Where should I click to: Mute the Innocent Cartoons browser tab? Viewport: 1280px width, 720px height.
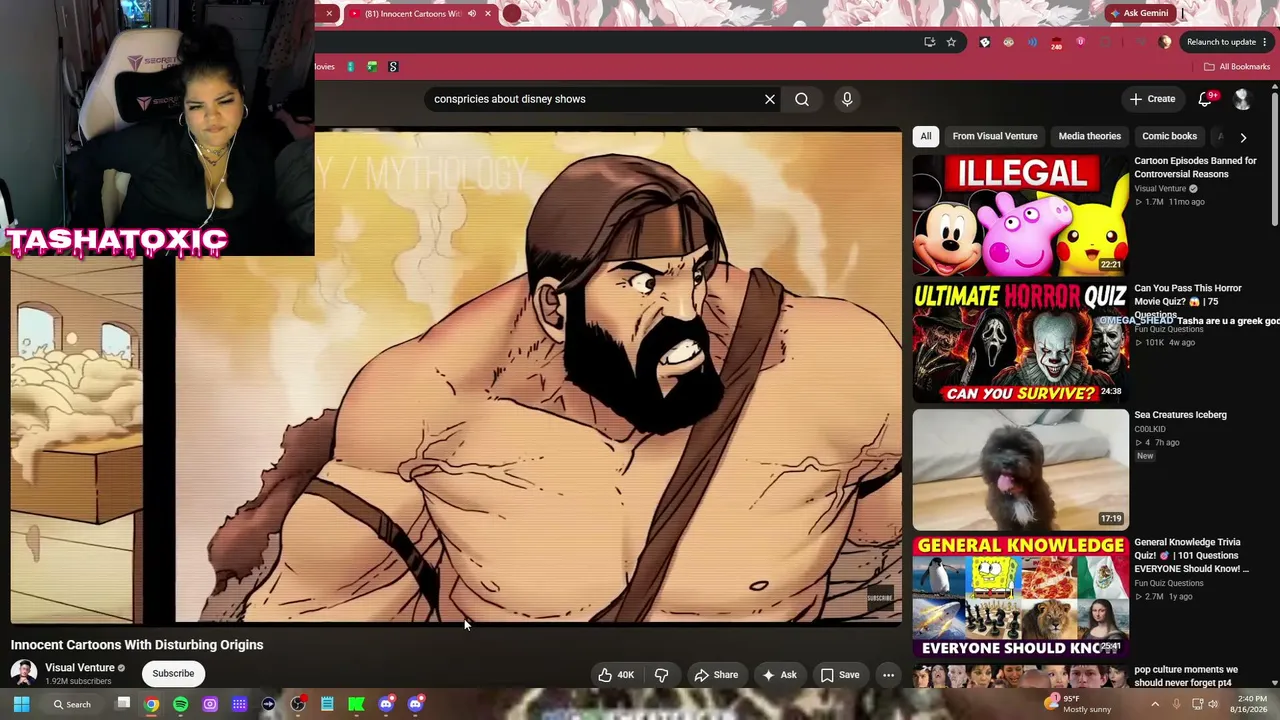(472, 14)
